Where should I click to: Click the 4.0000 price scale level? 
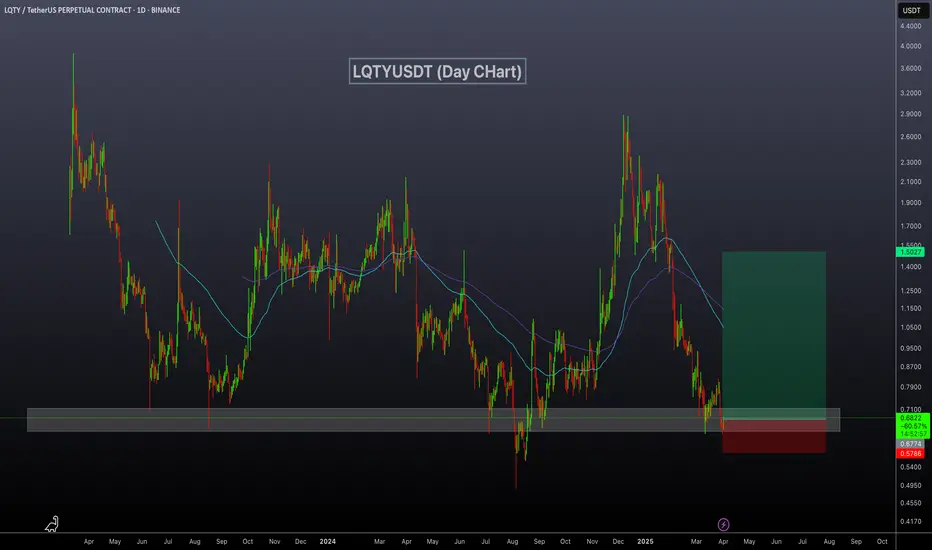click(x=911, y=46)
